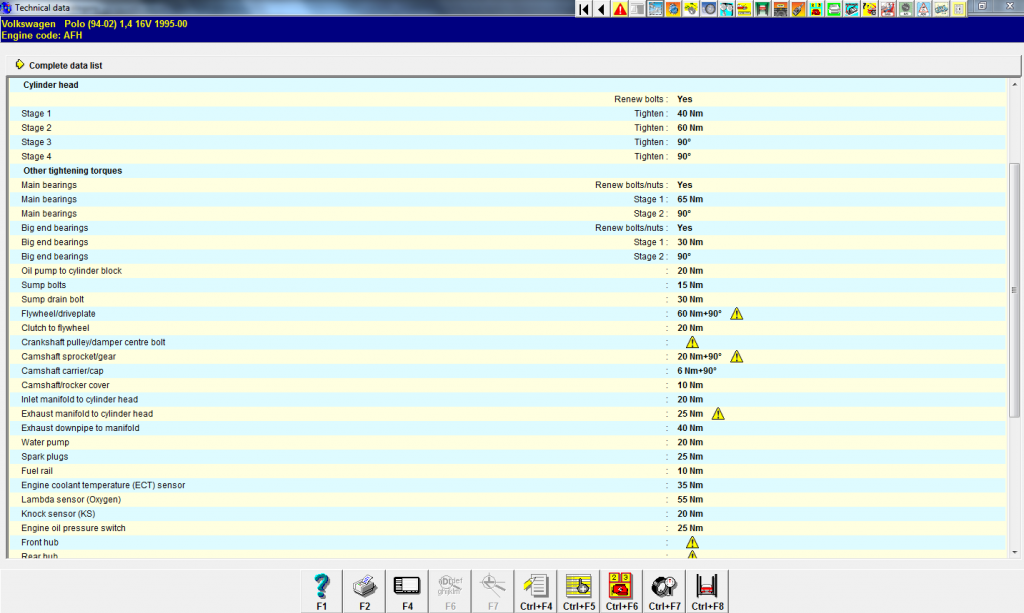1024x613 pixels.
Task: Click the Ctrl+F8 vehicle lift button
Action: click(707, 589)
